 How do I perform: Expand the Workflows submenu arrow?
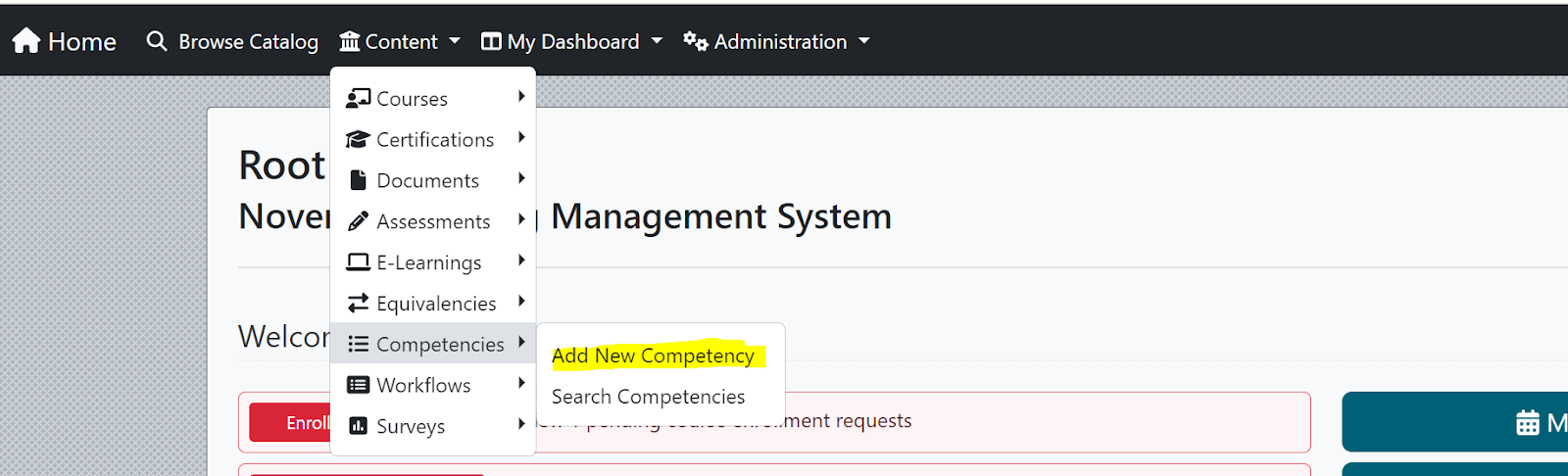tap(521, 384)
